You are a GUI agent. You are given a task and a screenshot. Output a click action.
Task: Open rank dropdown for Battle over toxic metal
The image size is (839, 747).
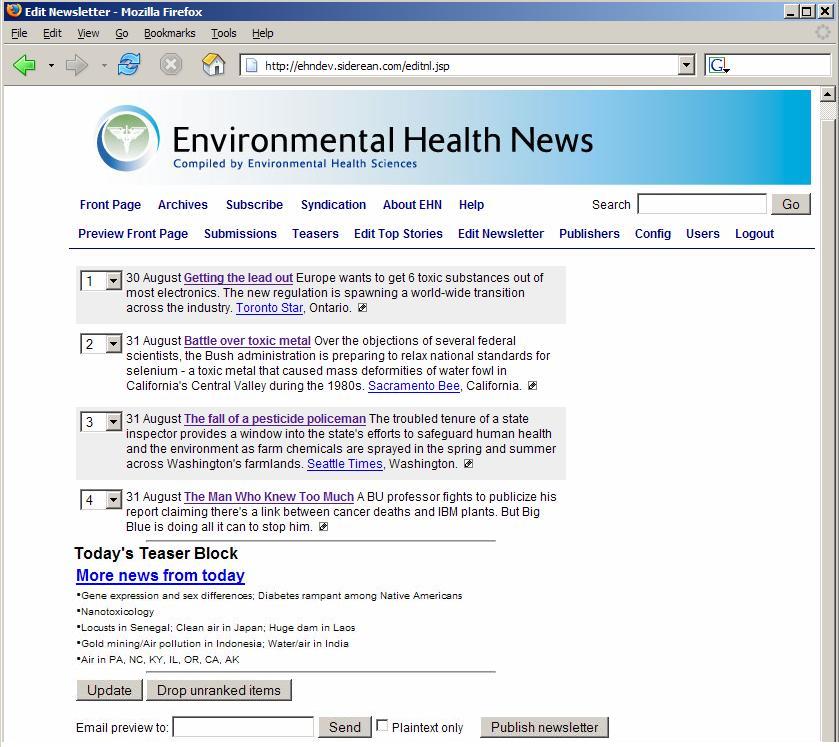(113, 345)
